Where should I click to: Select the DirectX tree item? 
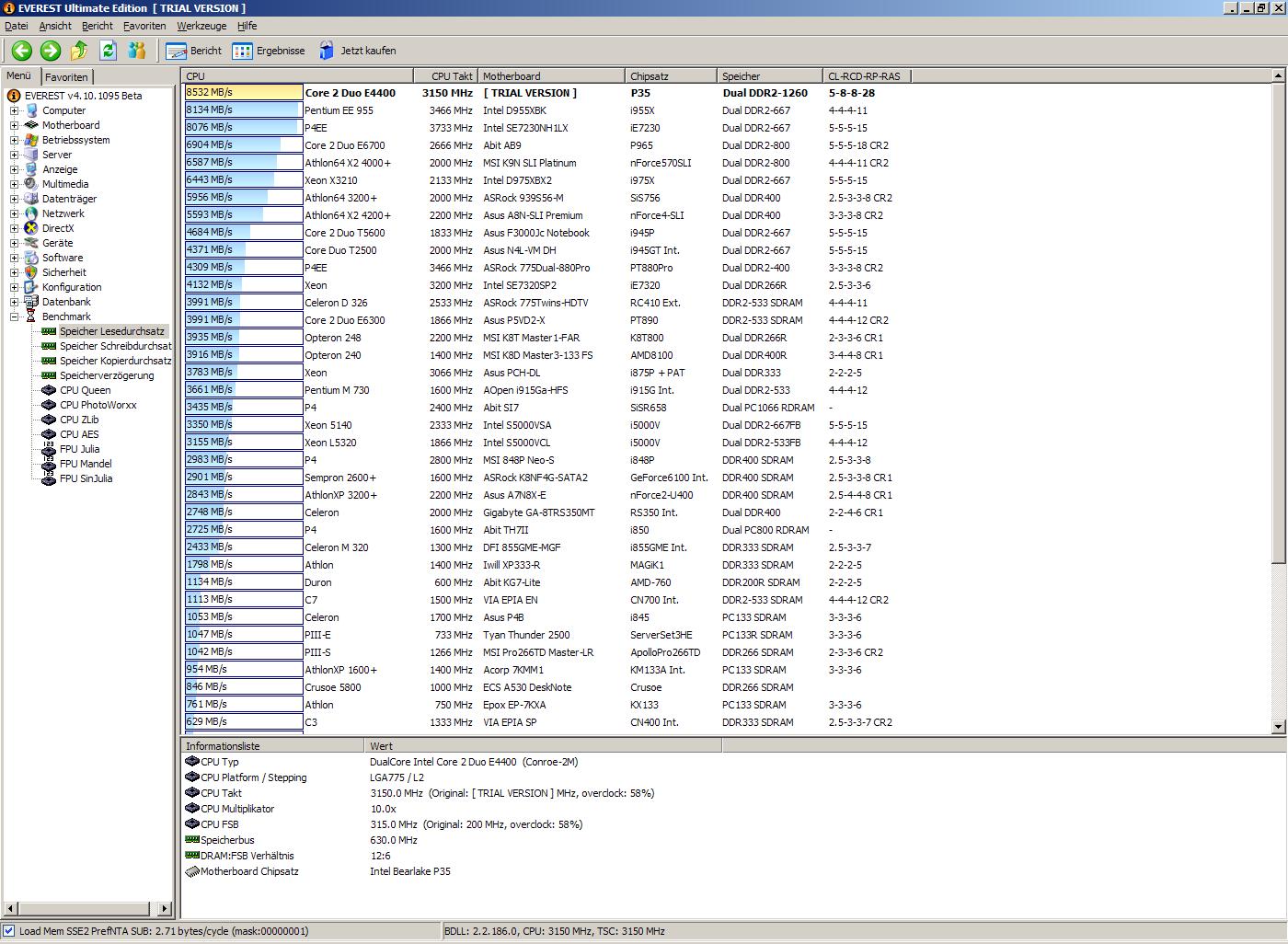coord(58,228)
